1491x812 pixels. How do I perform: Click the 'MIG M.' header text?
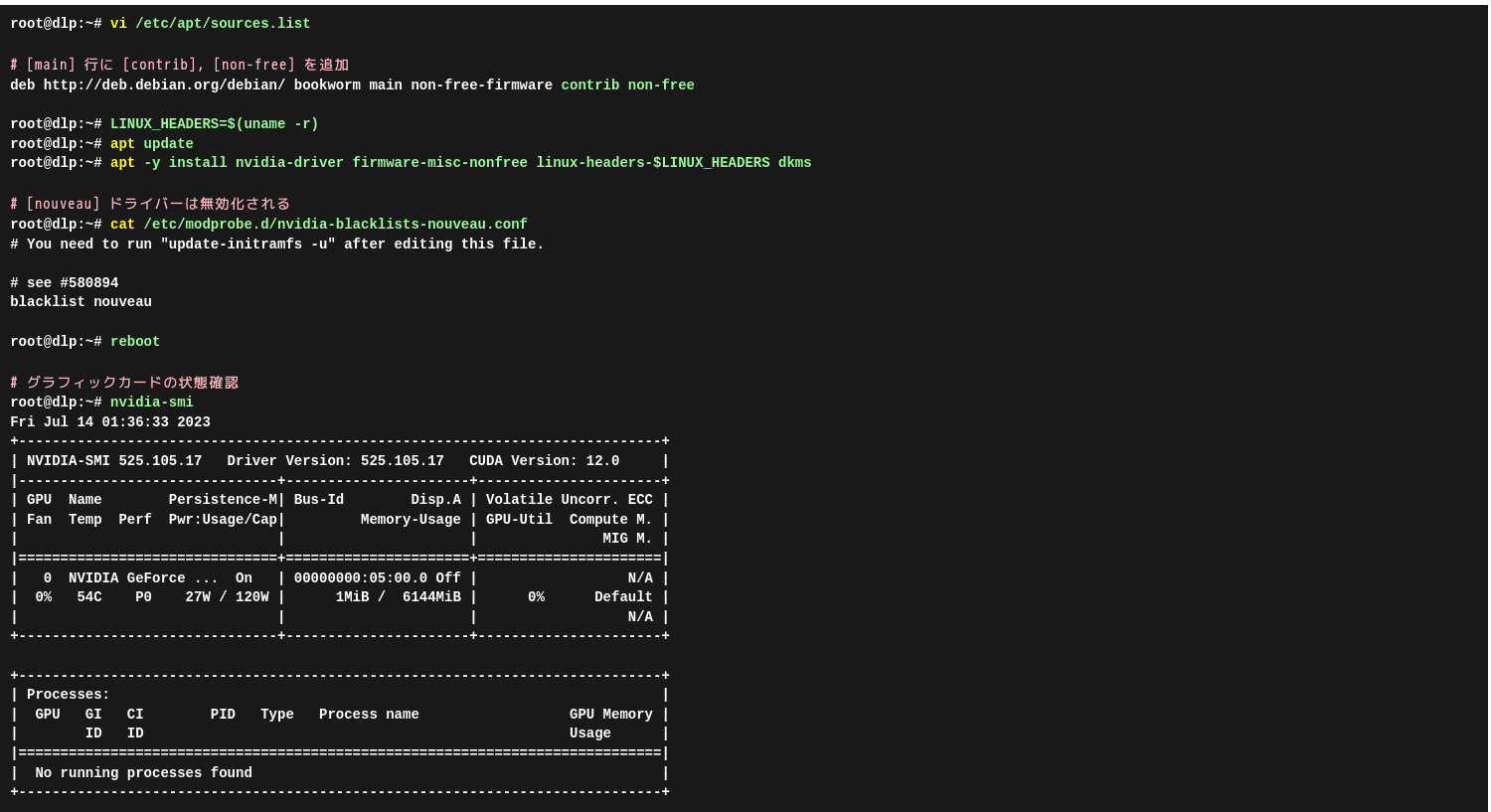627,539
